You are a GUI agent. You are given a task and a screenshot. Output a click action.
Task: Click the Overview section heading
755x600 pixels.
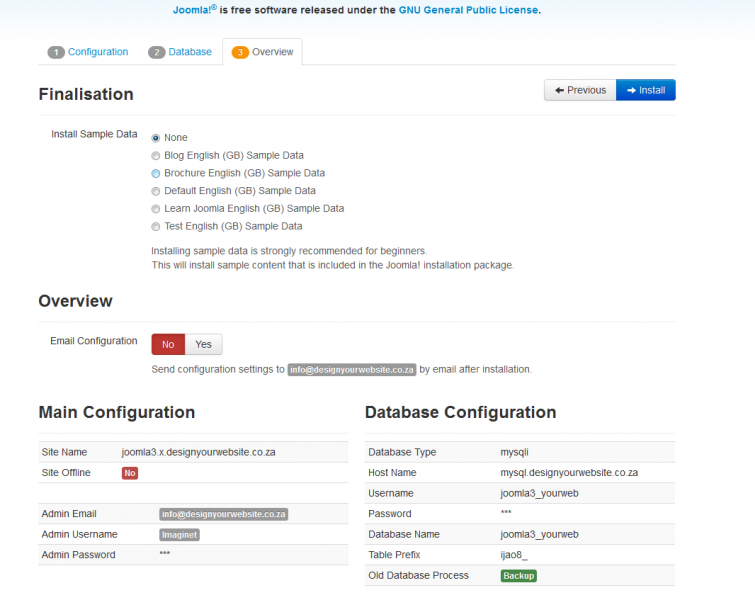click(x=76, y=301)
